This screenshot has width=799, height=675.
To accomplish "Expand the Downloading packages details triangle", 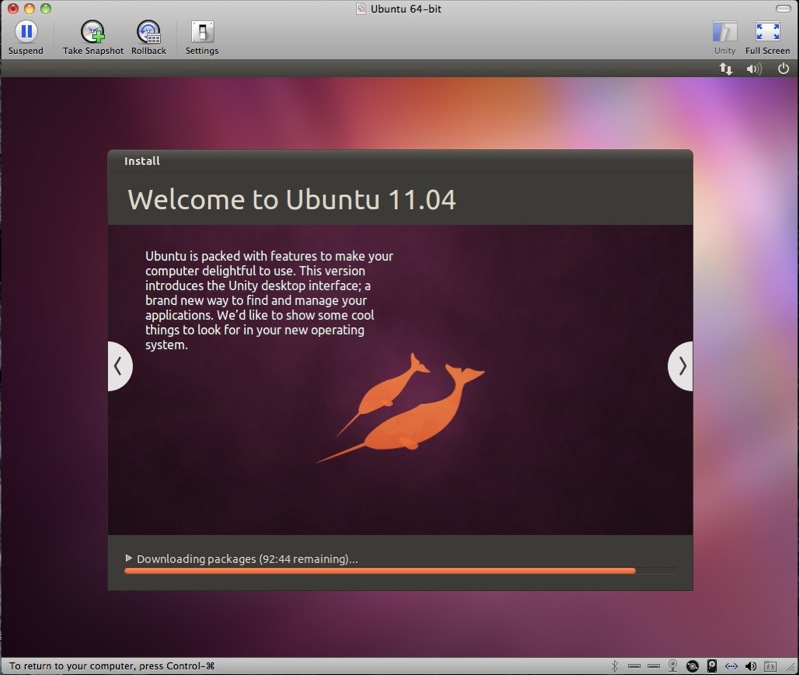I will [129, 558].
